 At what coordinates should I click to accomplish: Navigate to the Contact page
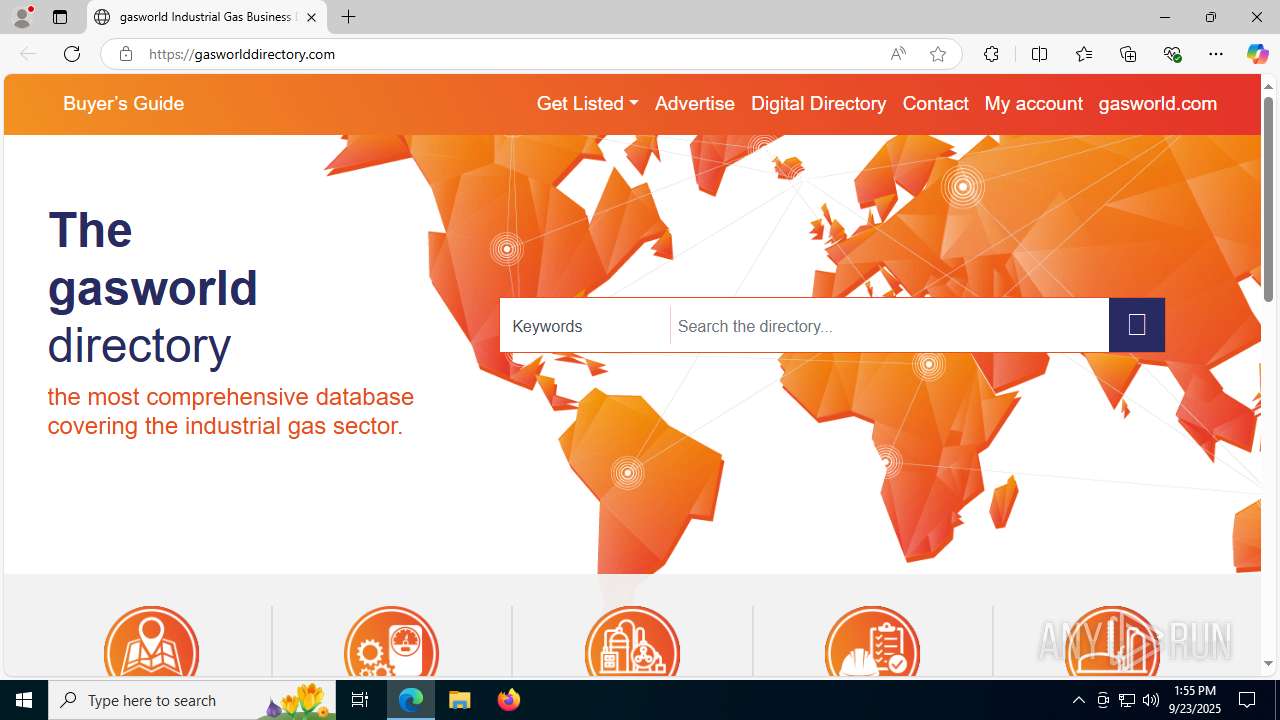pos(935,103)
